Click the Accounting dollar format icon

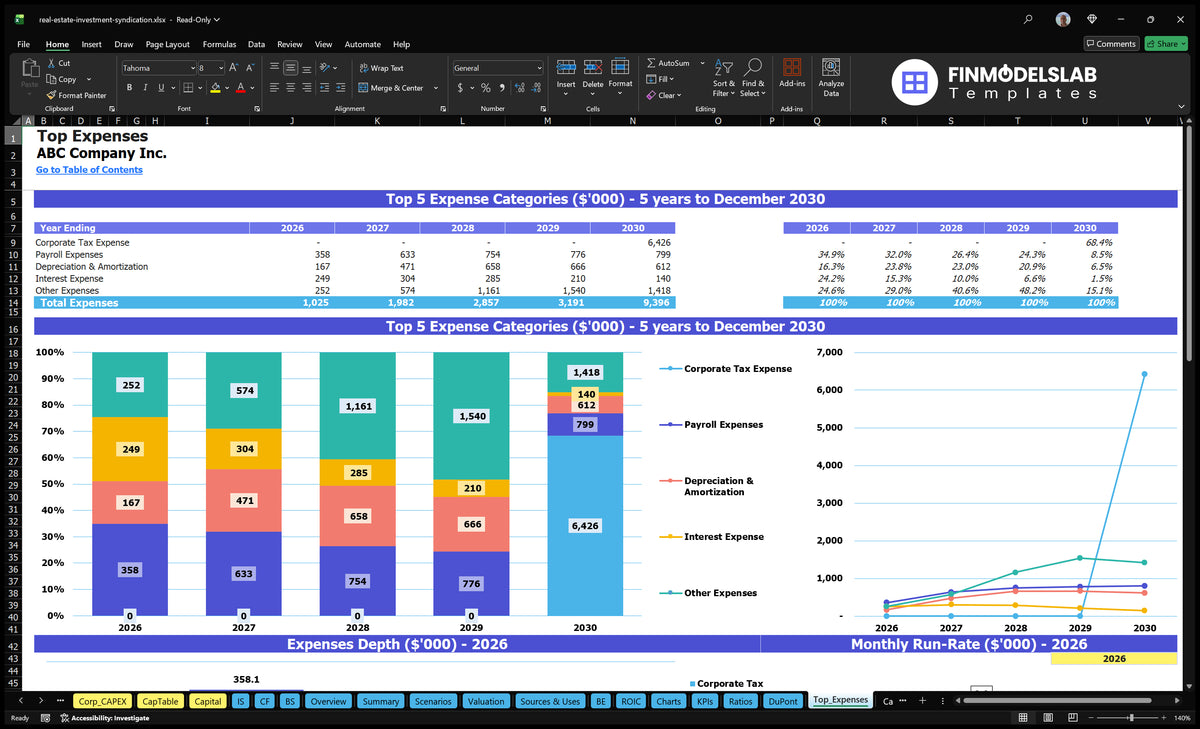[460, 88]
